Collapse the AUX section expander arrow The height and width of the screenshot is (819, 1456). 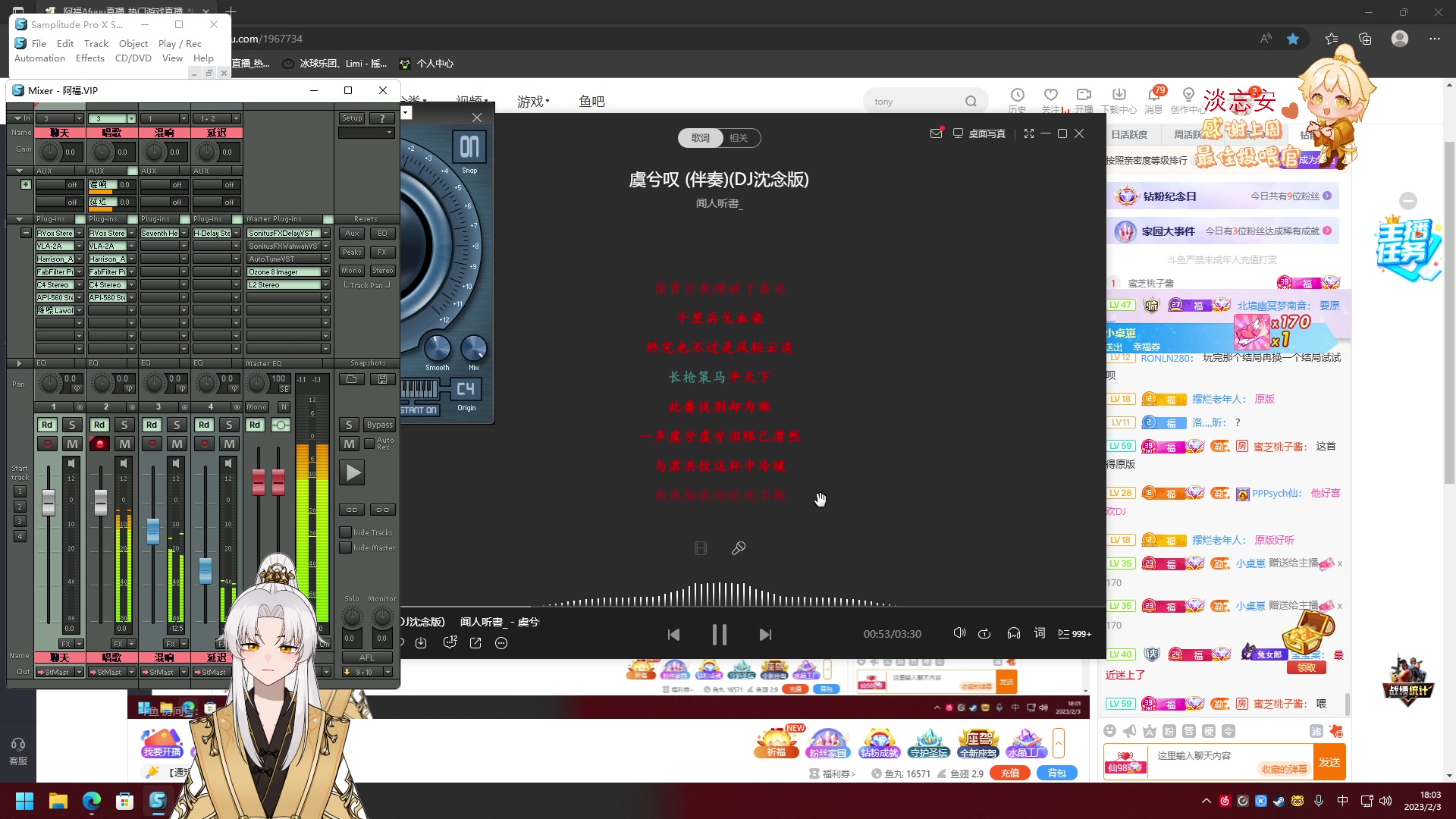tap(20, 171)
